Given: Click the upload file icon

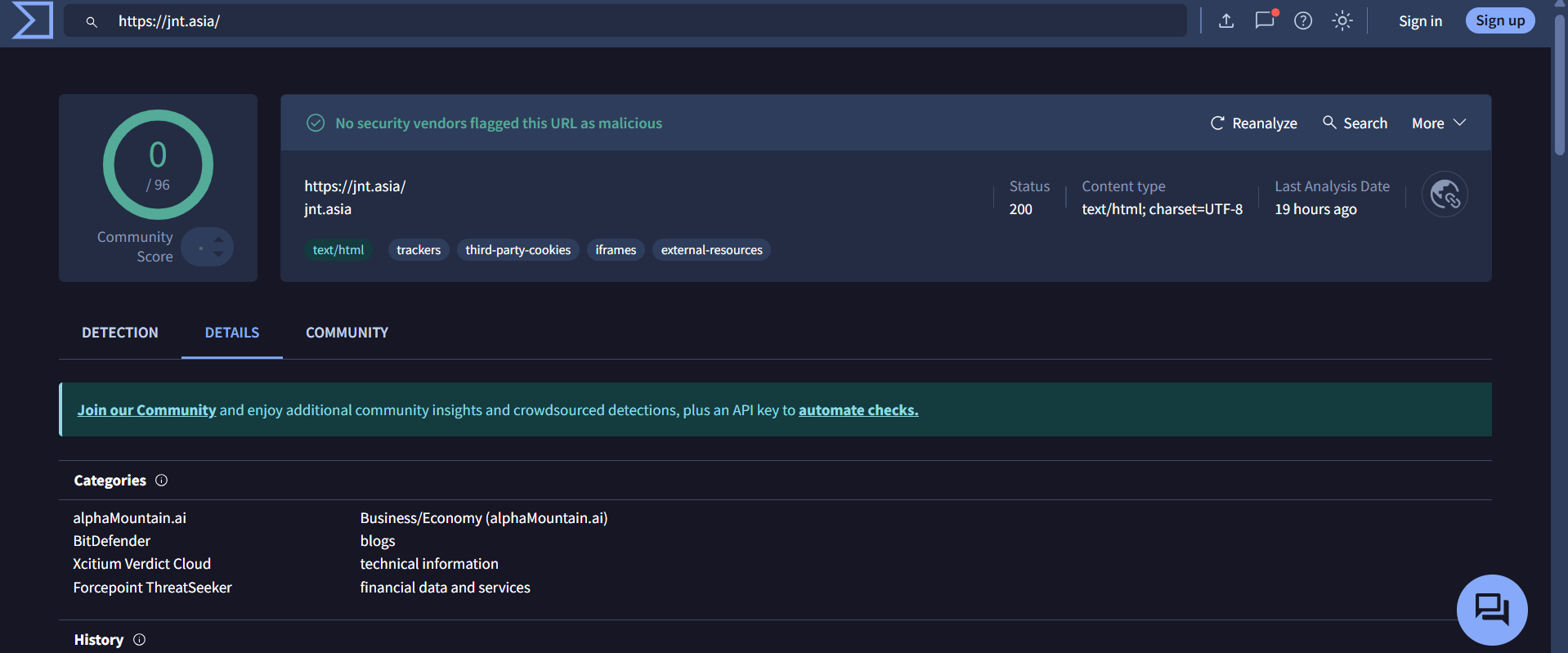Looking at the screenshot, I should click(1226, 20).
